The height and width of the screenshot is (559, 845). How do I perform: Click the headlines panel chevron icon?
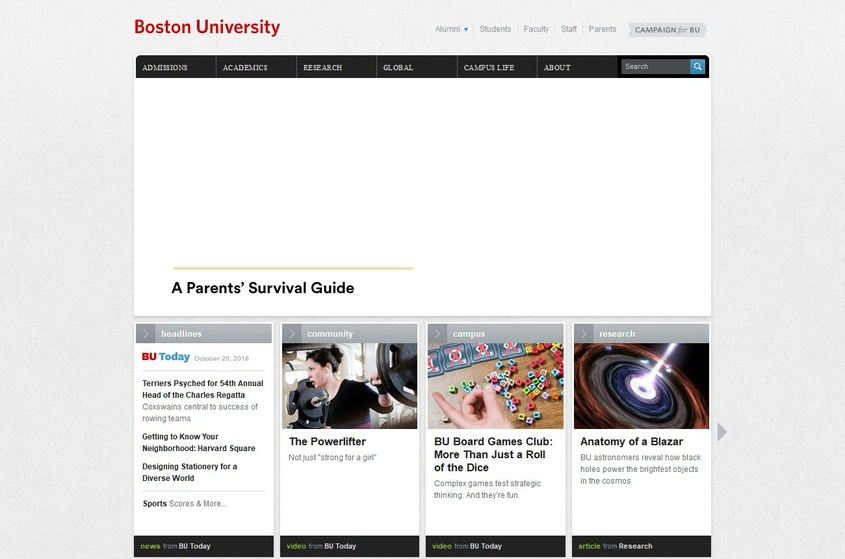pos(146,334)
